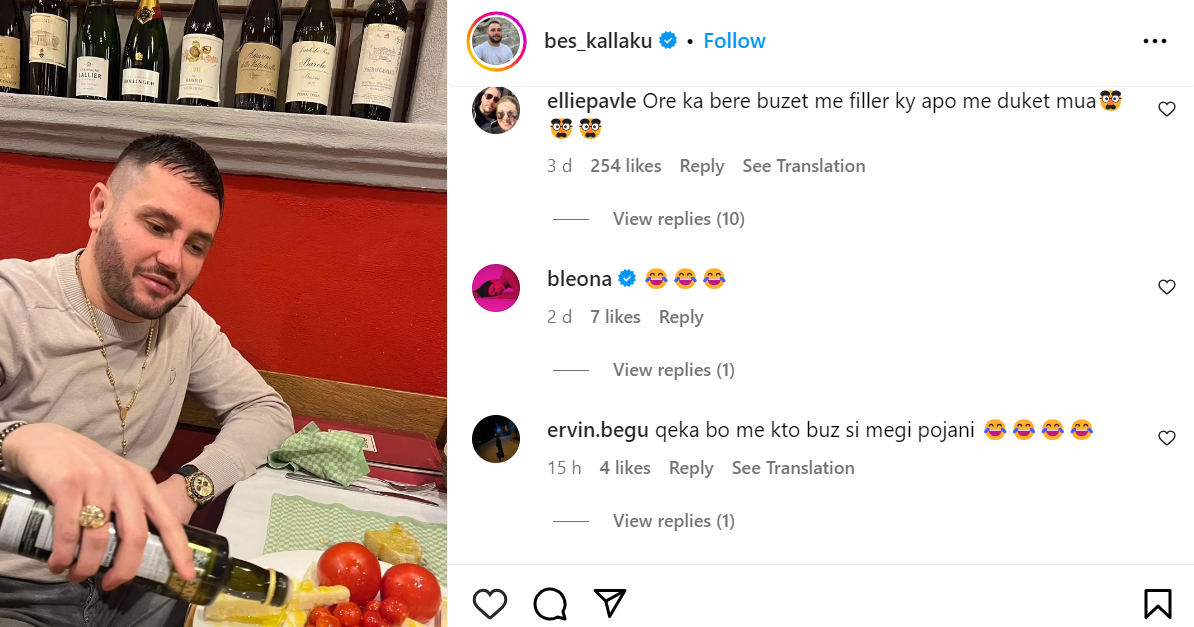
Task: Share post via paper plane icon
Action: coord(609,602)
